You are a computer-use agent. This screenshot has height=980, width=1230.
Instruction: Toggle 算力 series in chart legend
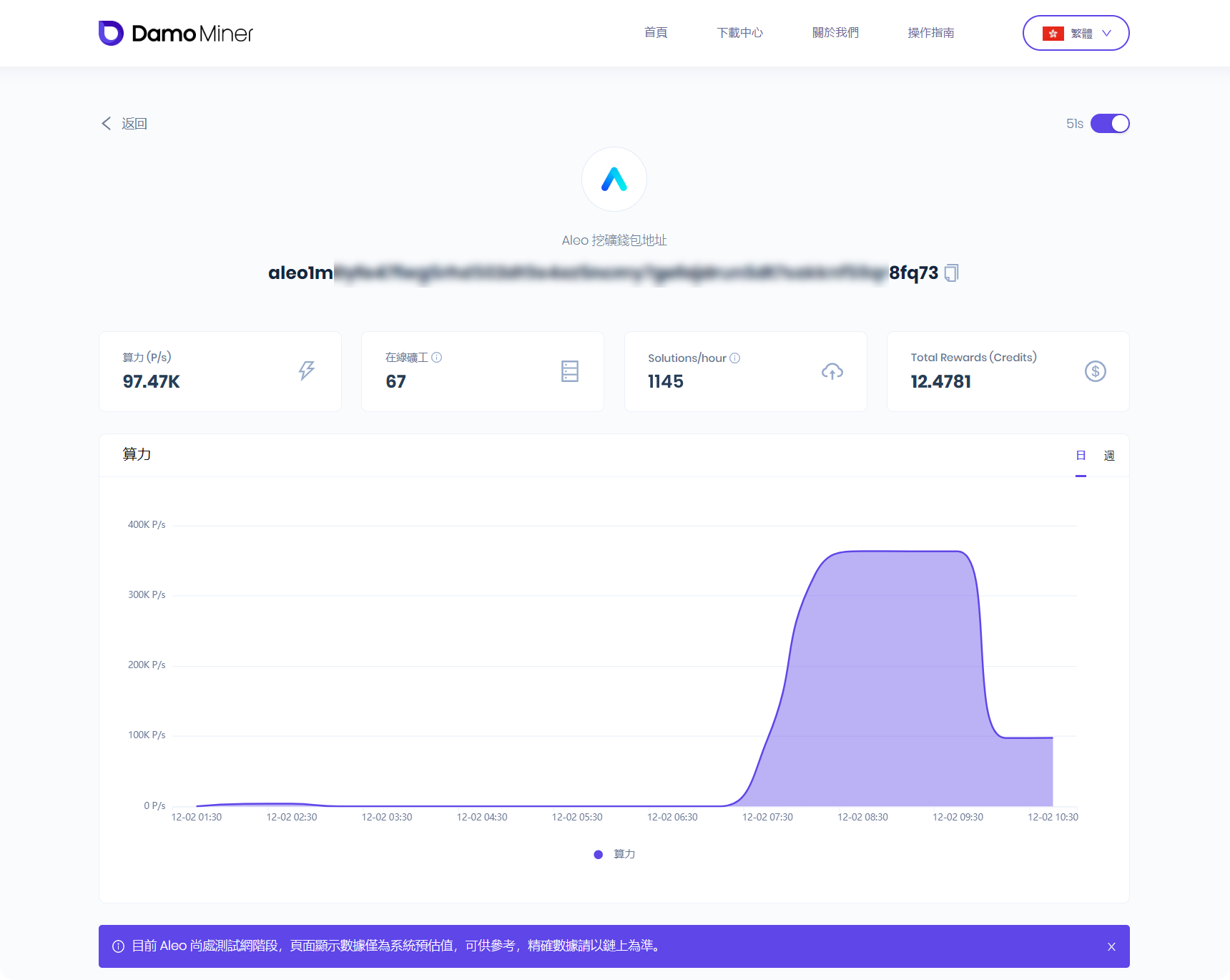(614, 854)
